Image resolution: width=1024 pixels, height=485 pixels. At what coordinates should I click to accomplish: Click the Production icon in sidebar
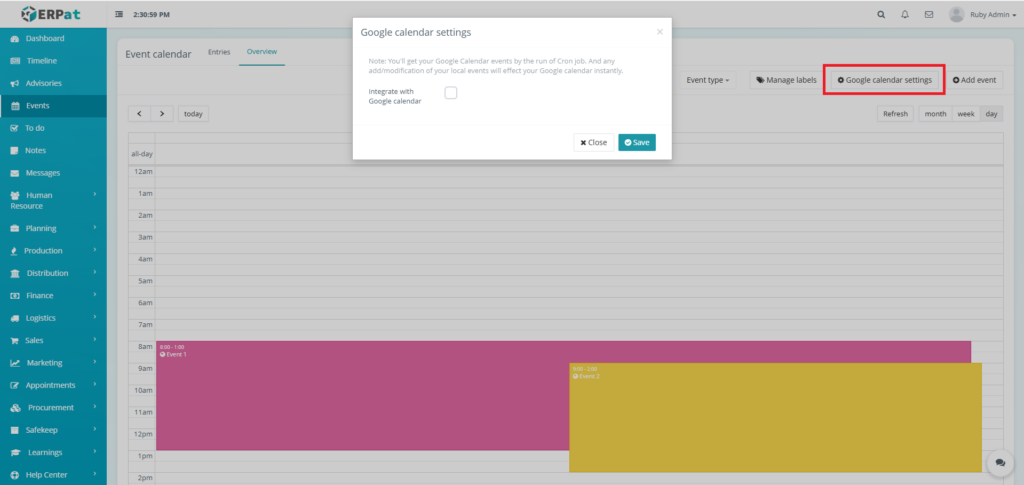tap(14, 251)
